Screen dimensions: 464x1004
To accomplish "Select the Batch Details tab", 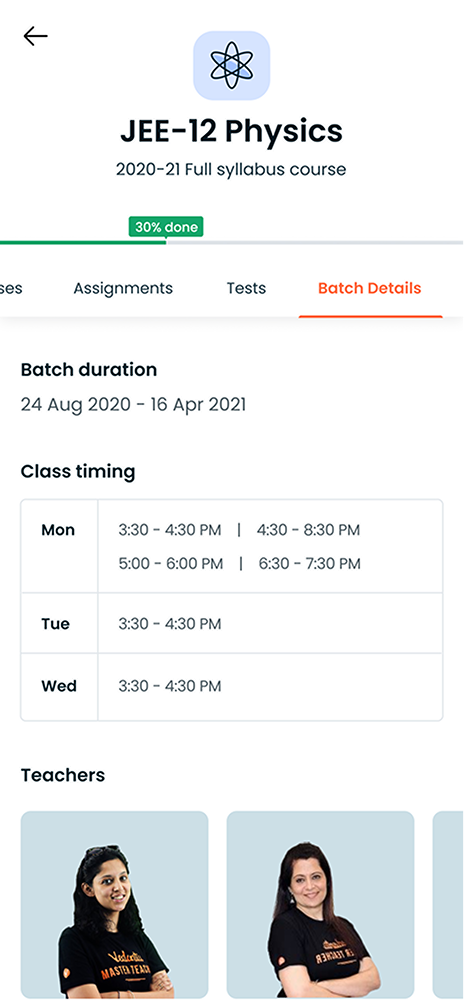I will click(x=370, y=288).
